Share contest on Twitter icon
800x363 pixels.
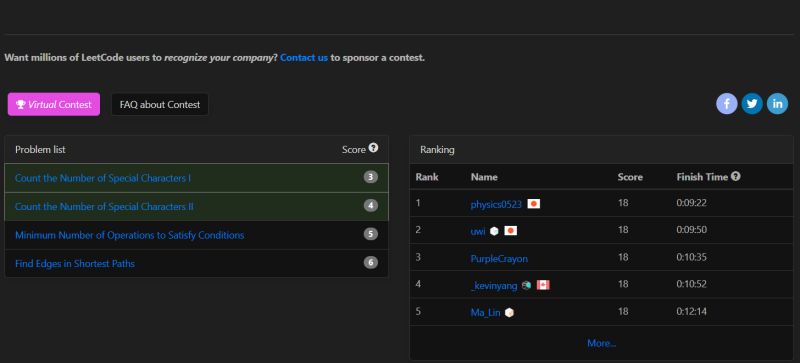click(x=752, y=104)
